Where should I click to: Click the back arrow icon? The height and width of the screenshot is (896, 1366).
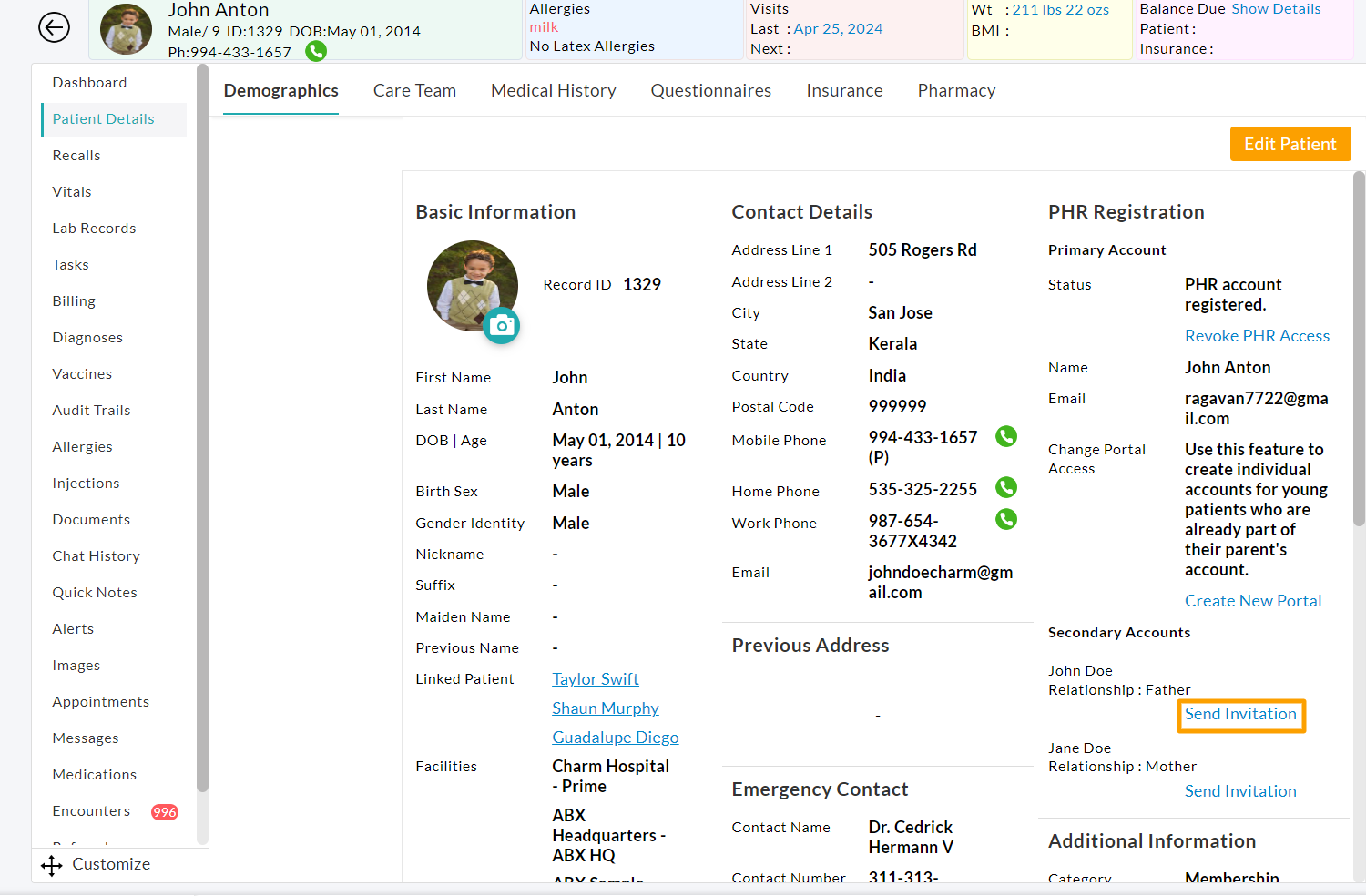point(54,28)
